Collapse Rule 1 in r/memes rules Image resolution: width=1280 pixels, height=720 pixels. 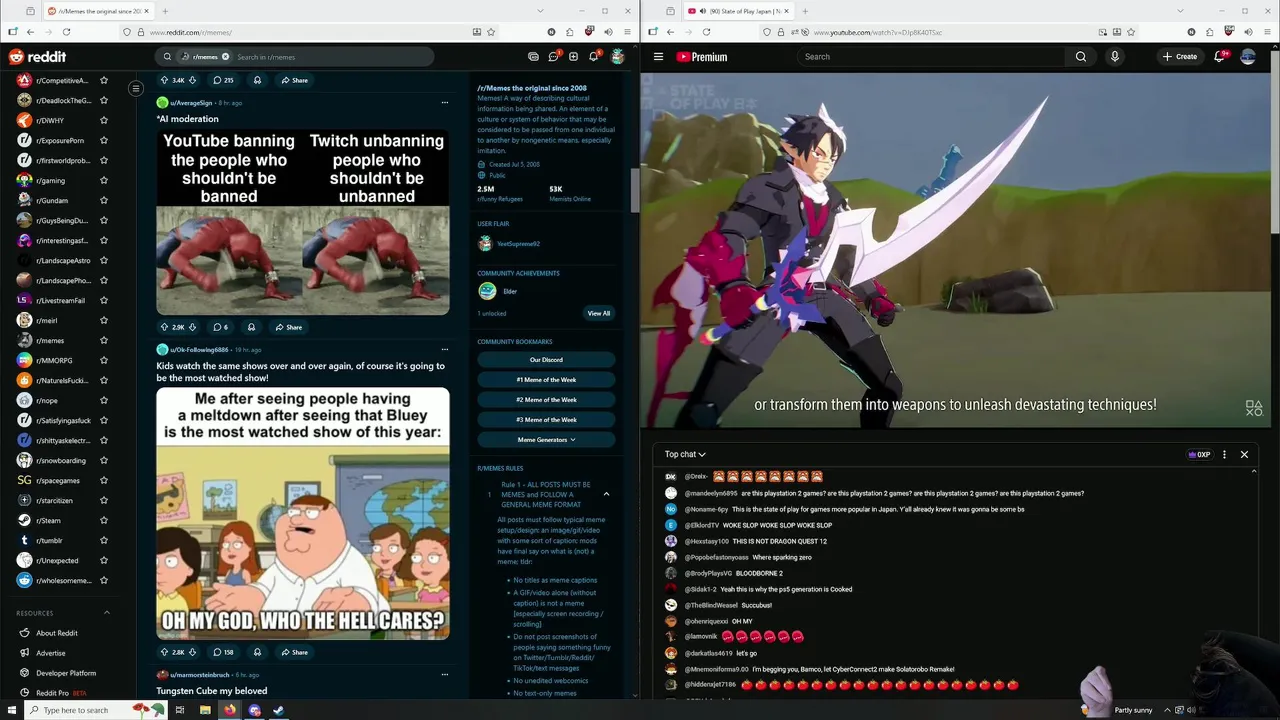pos(606,494)
